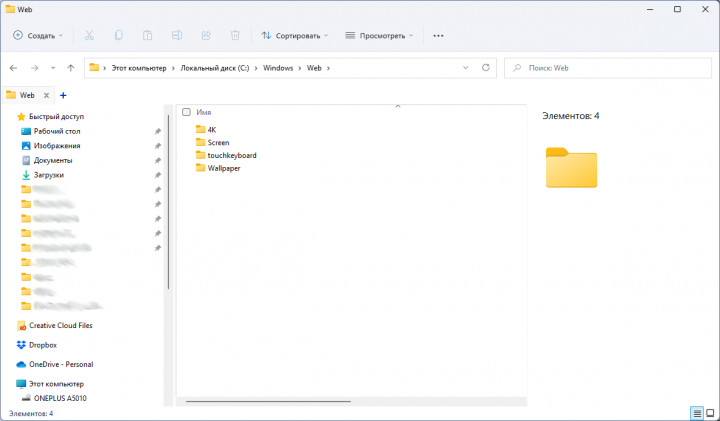Click the Delete trash icon

(x=235, y=35)
